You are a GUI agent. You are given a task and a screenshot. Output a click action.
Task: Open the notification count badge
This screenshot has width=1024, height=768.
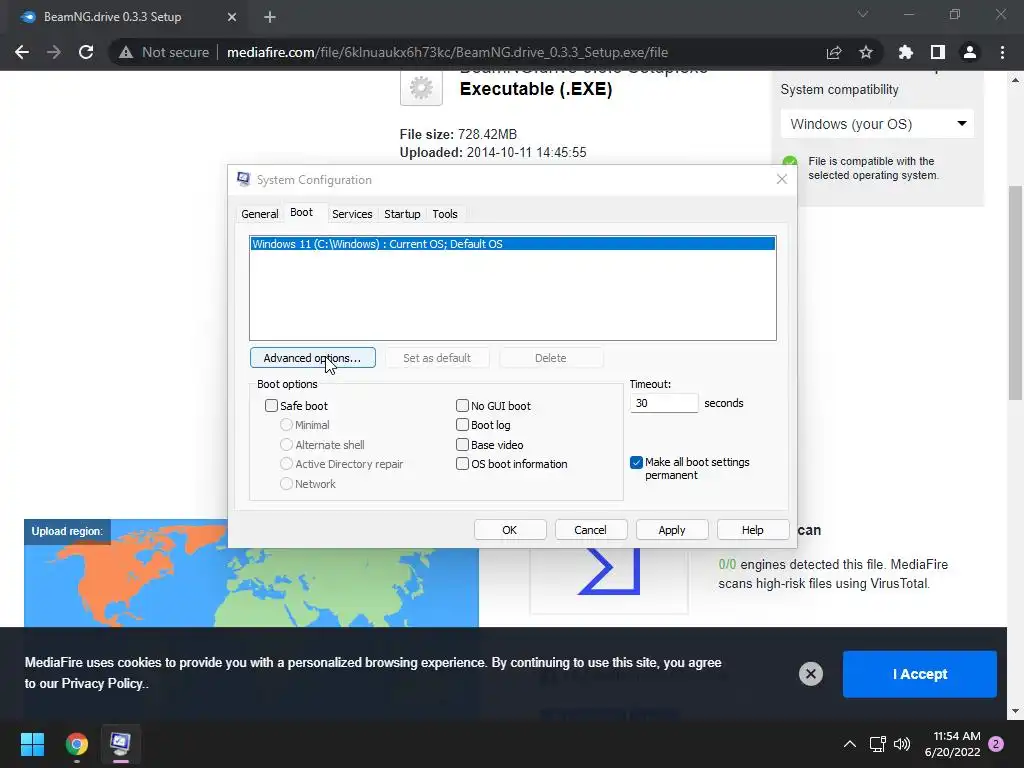[996, 744]
